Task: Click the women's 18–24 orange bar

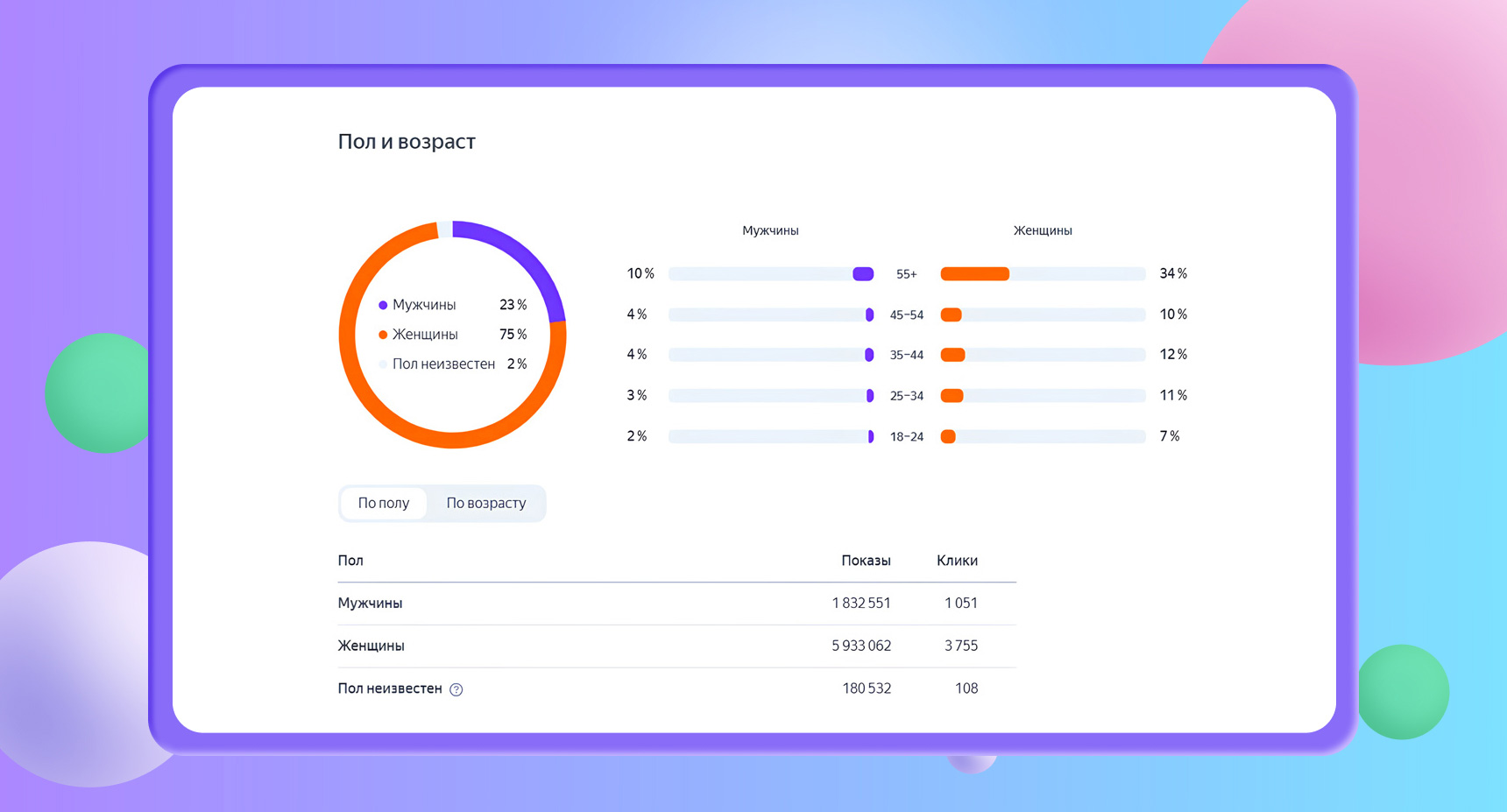Action: coord(948,436)
